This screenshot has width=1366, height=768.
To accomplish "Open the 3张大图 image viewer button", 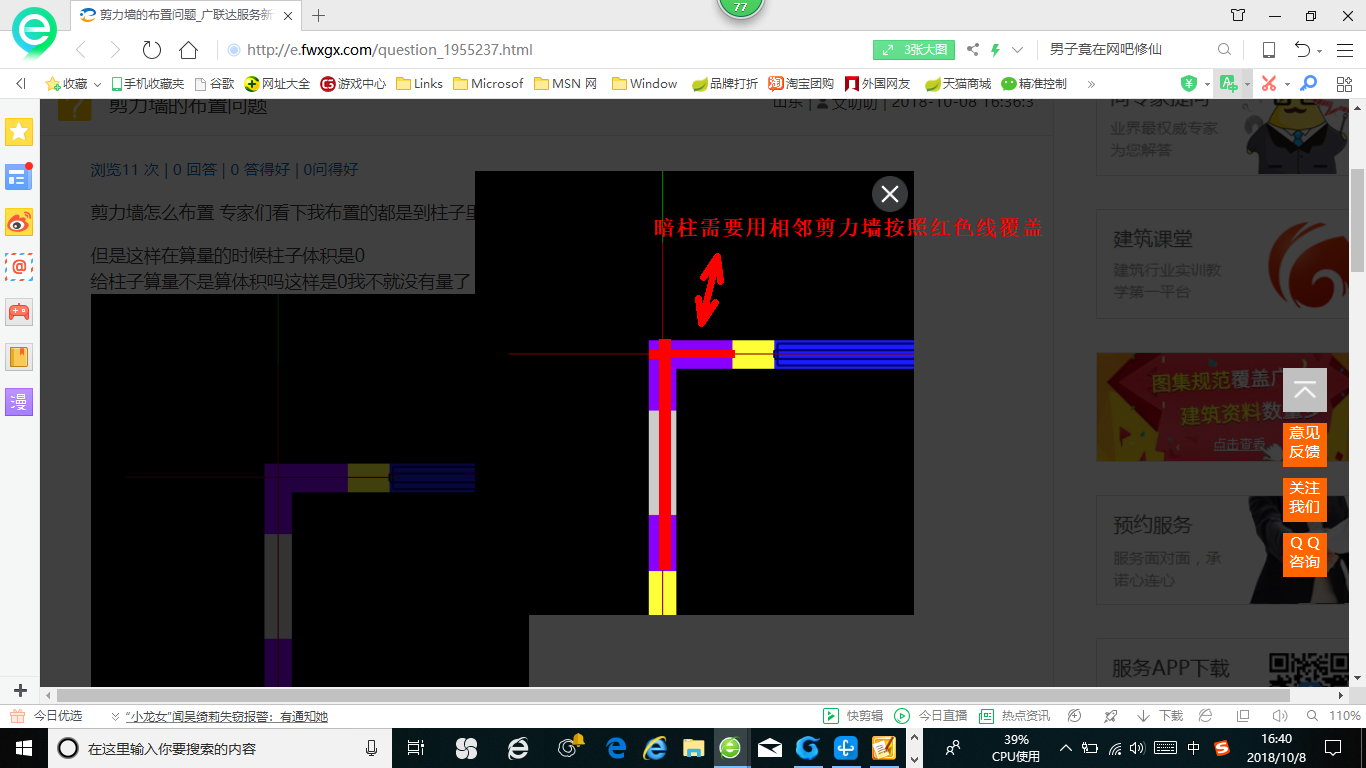I will click(914, 50).
